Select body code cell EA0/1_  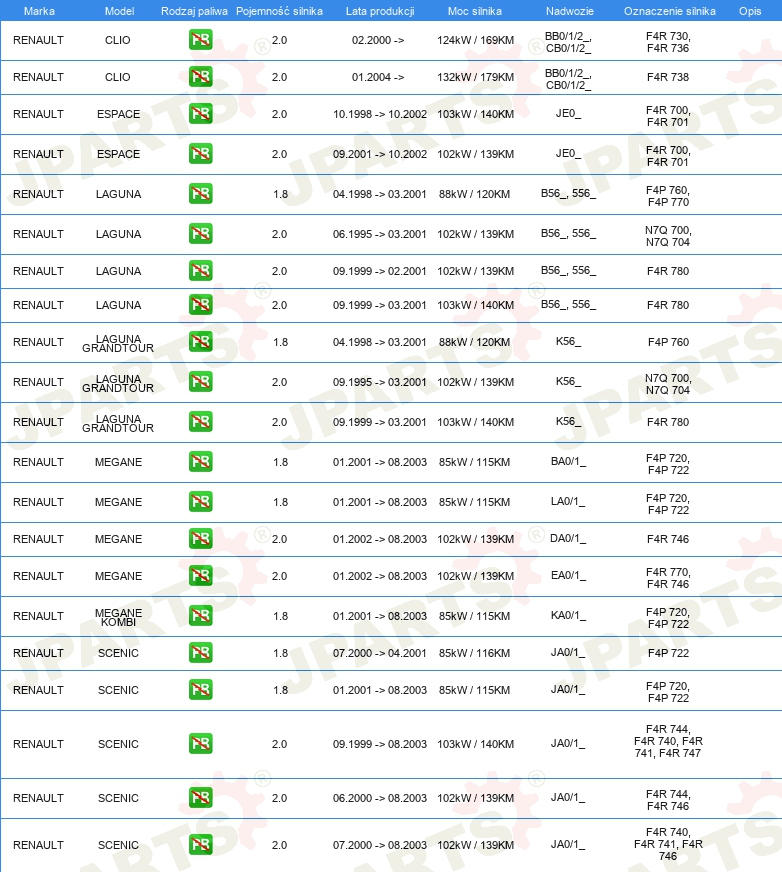tap(568, 576)
